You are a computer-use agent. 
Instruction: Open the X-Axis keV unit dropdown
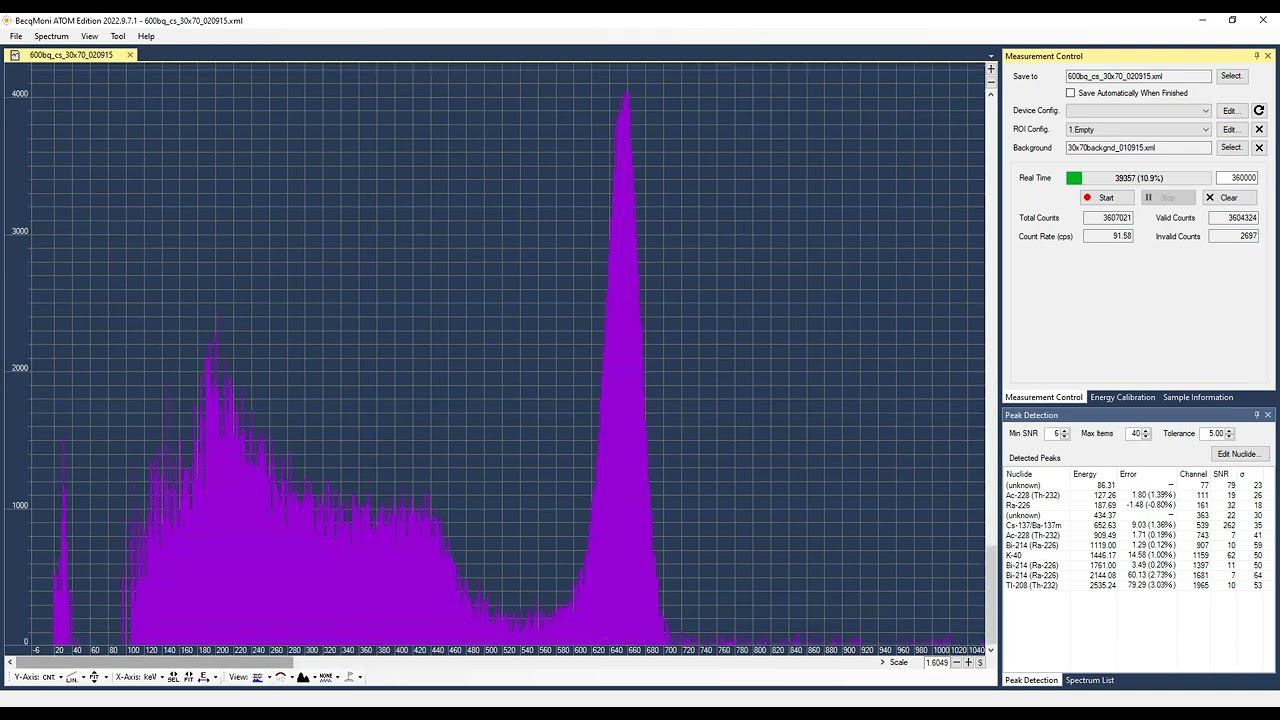tap(153, 677)
